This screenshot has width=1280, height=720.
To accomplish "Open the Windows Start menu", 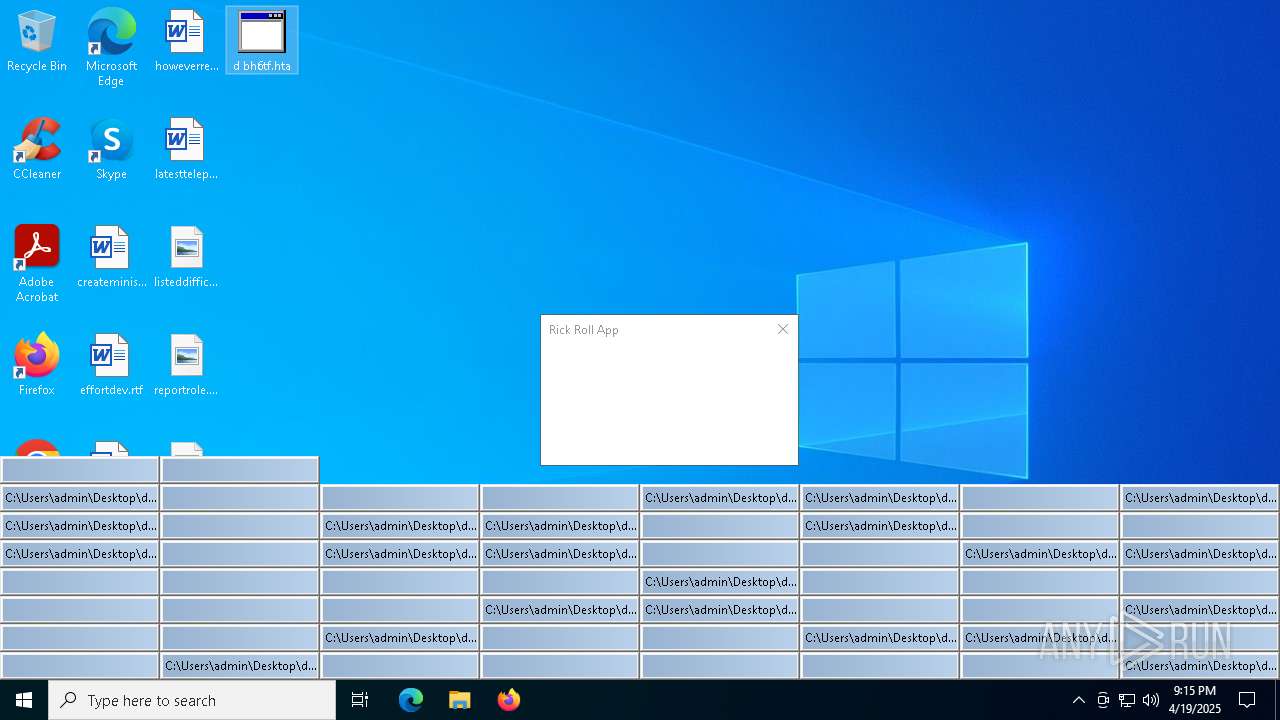I will pyautogui.click(x=24, y=700).
